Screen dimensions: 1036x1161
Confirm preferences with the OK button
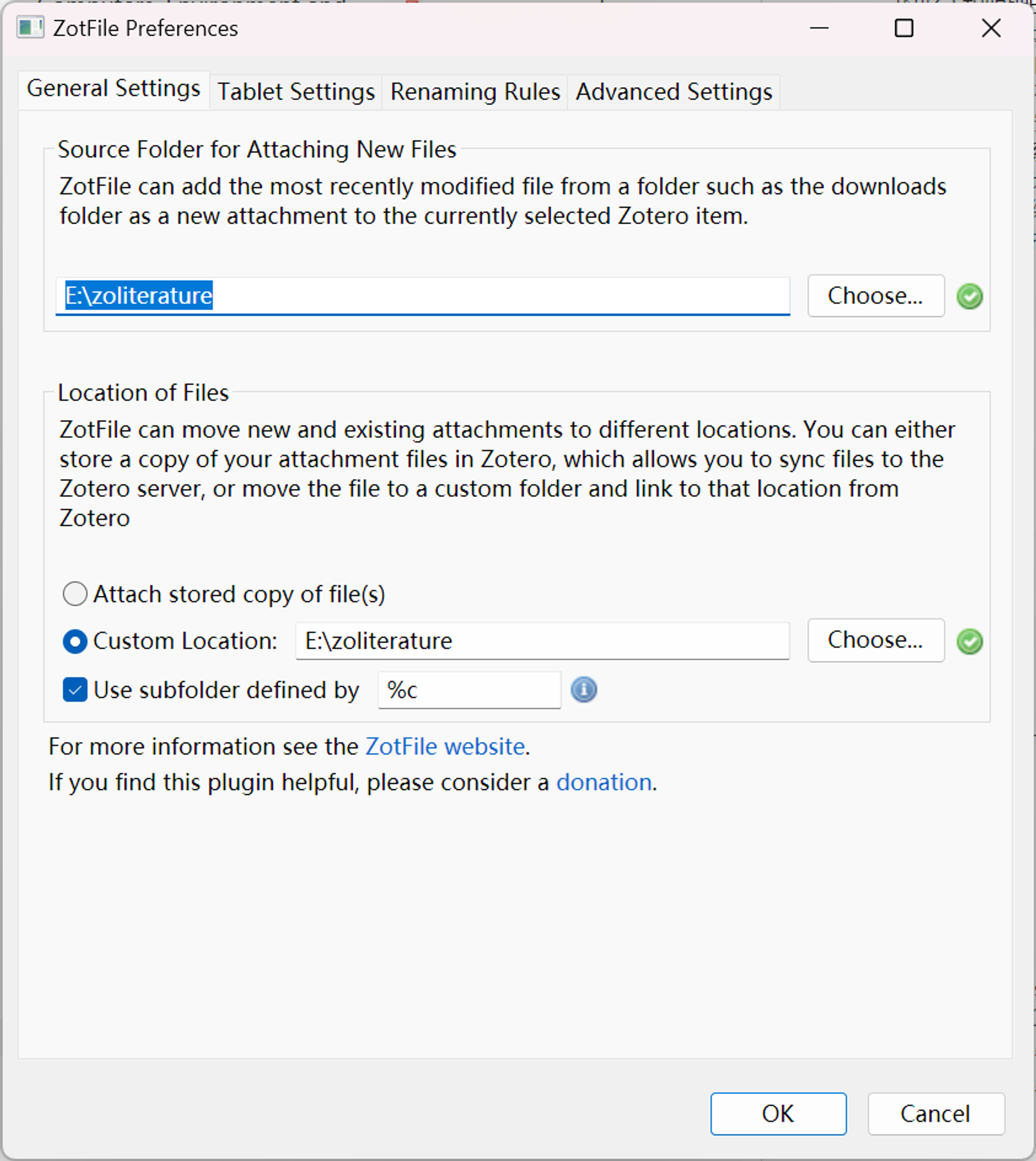pyautogui.click(x=778, y=1114)
